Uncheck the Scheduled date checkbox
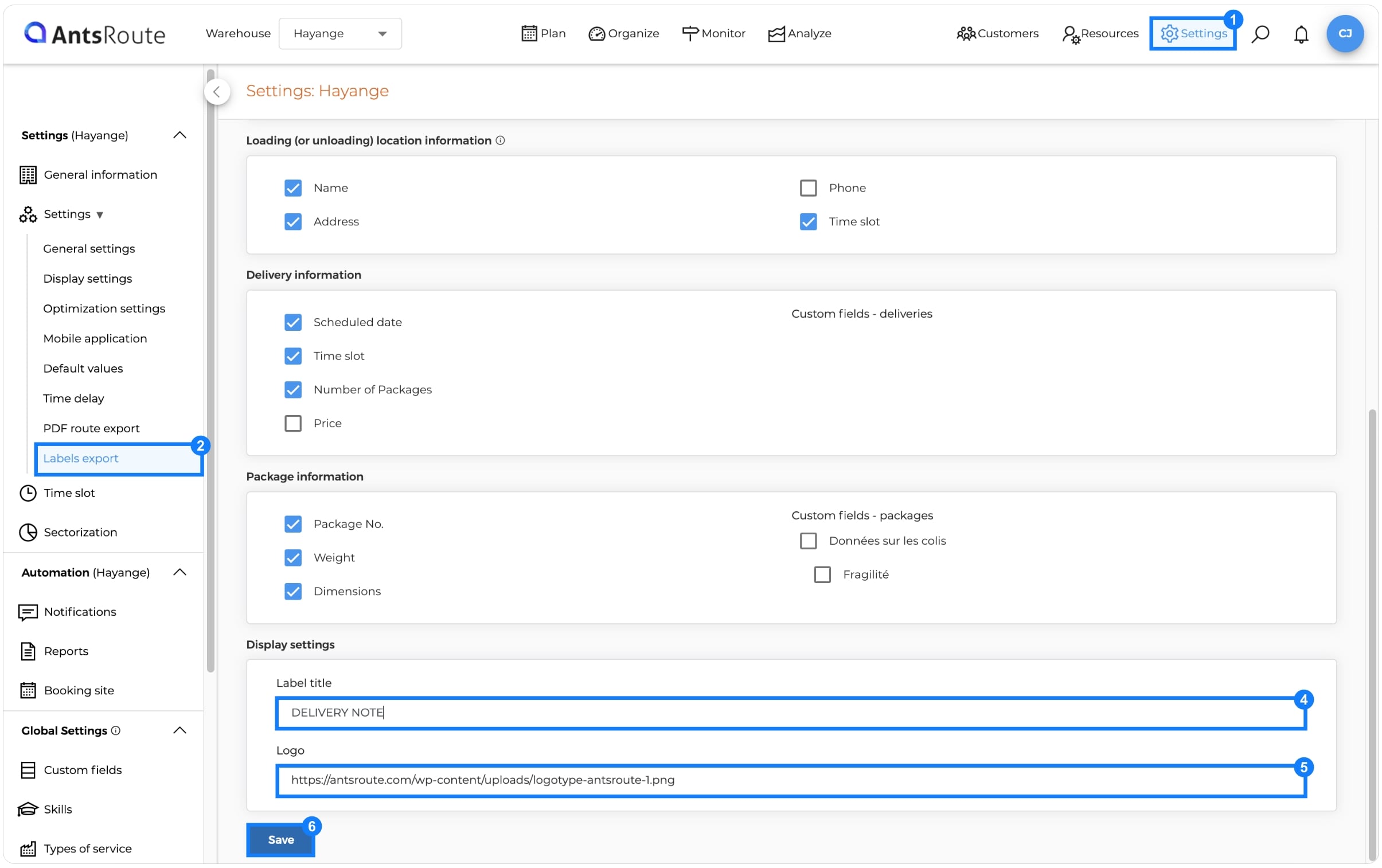Viewport: 1382px width, 868px height. tap(292, 322)
